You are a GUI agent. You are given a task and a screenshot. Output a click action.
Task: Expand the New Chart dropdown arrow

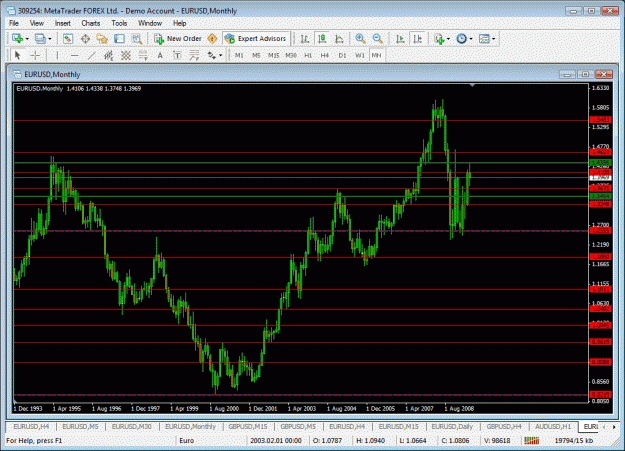coord(27,39)
